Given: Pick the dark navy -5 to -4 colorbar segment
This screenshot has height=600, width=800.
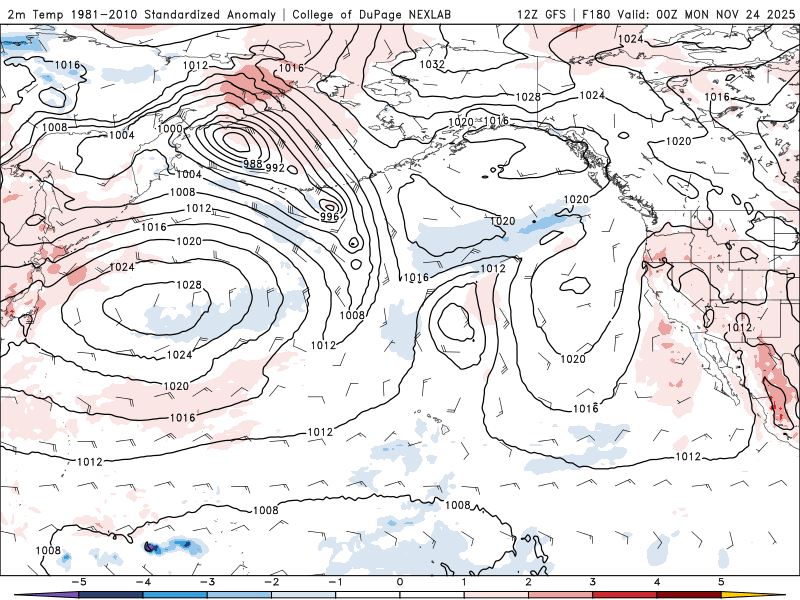Looking at the screenshot, I should pos(111,595).
